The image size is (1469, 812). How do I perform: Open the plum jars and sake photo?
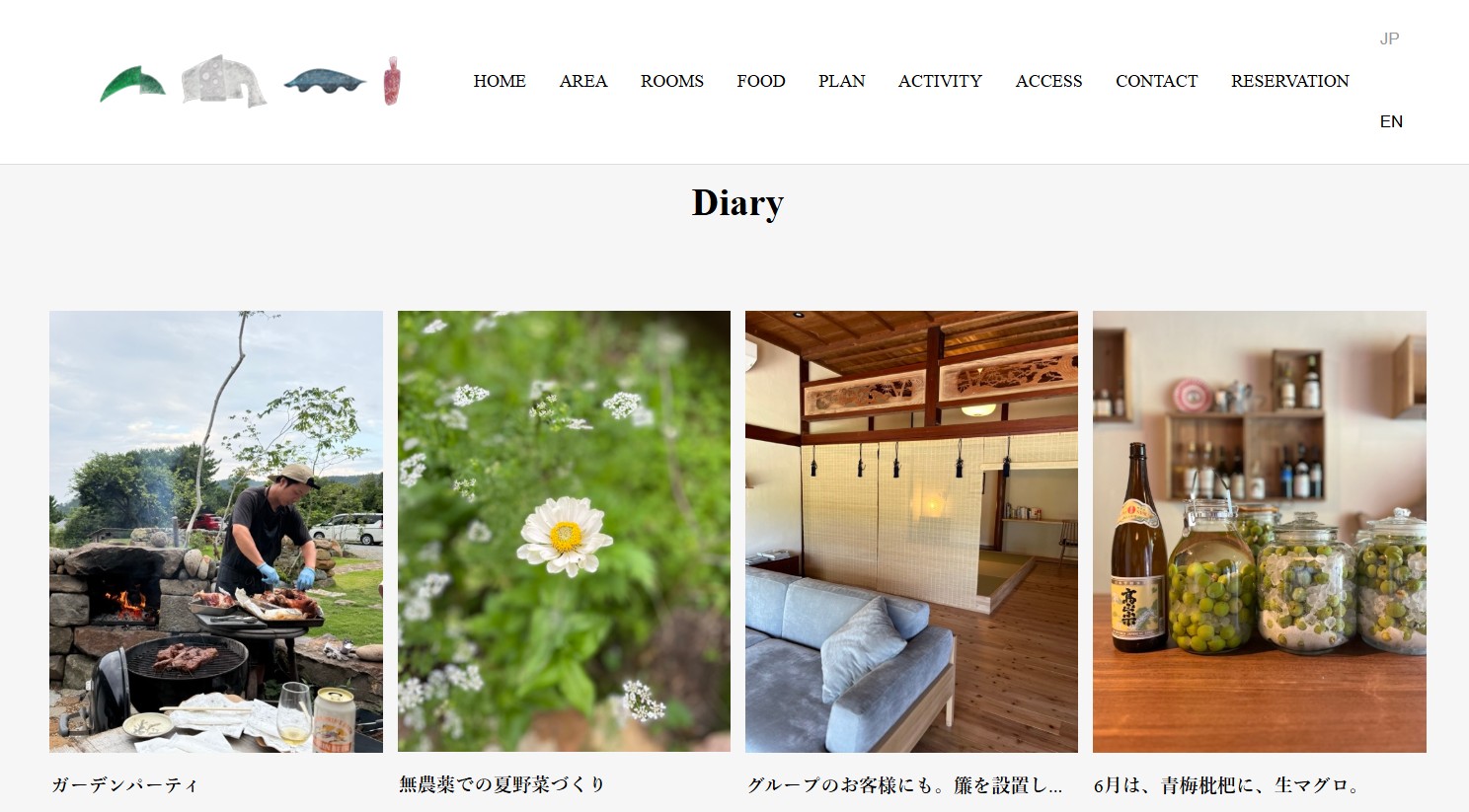[x=1259, y=532]
